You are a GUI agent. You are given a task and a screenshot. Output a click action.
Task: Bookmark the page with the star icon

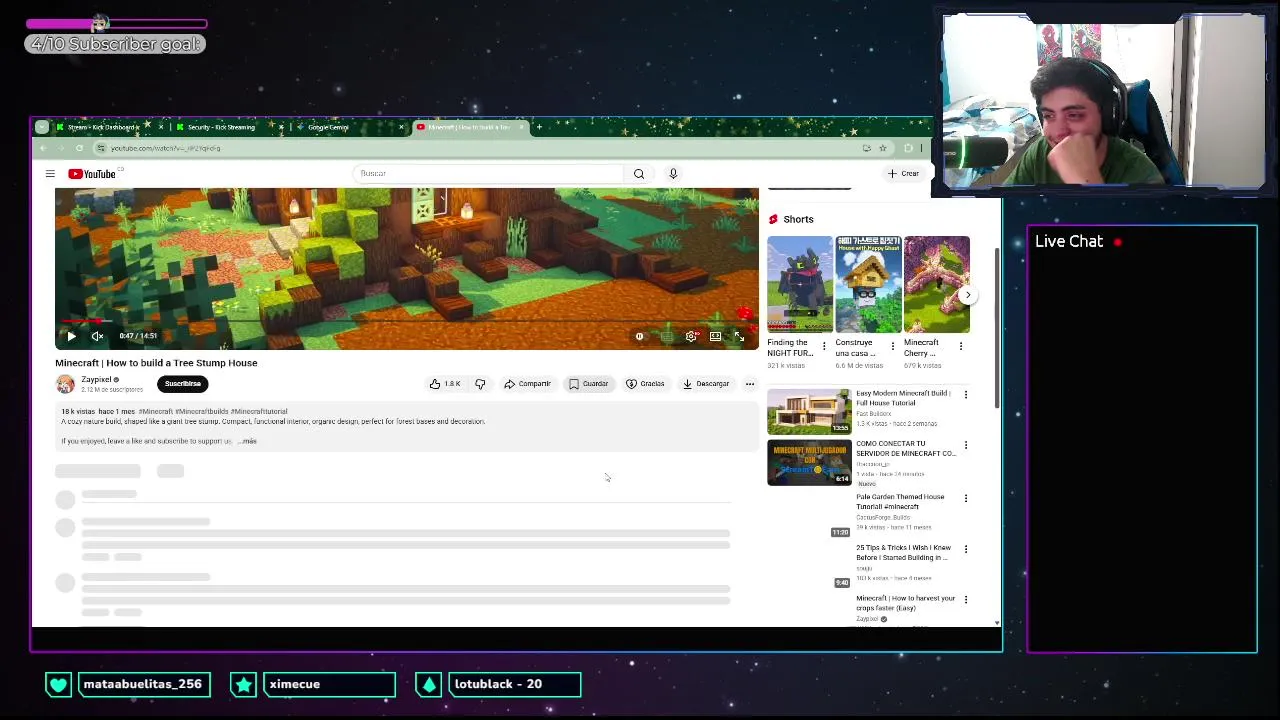(x=882, y=148)
